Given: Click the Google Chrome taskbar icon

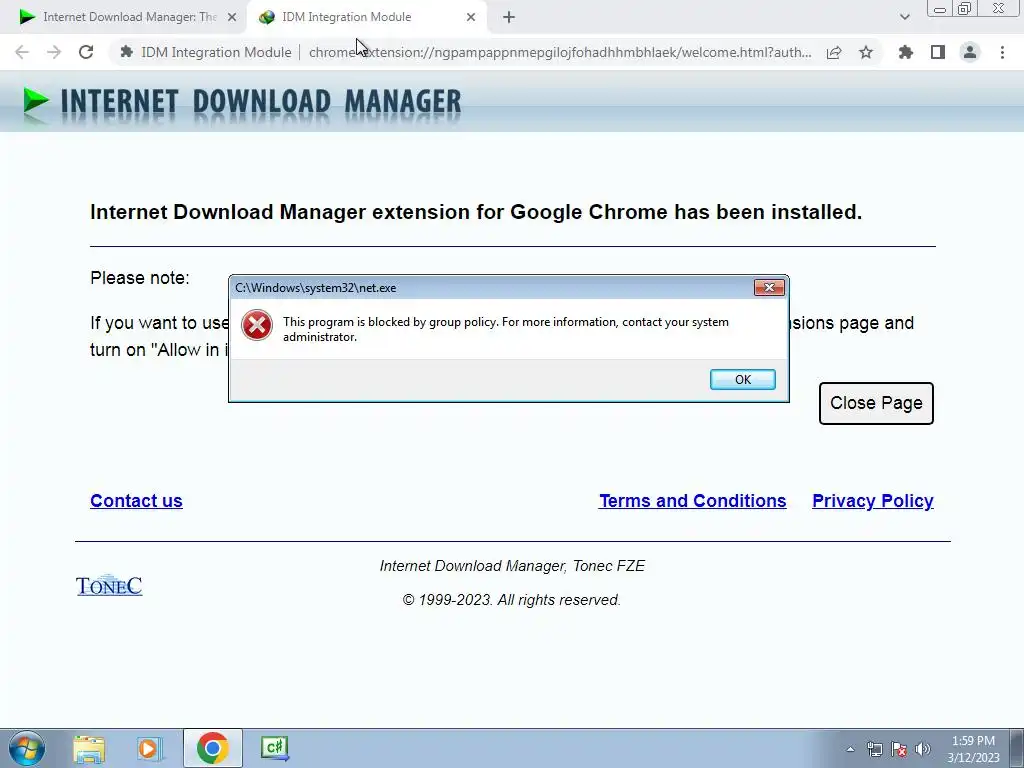Looking at the screenshot, I should [212, 748].
